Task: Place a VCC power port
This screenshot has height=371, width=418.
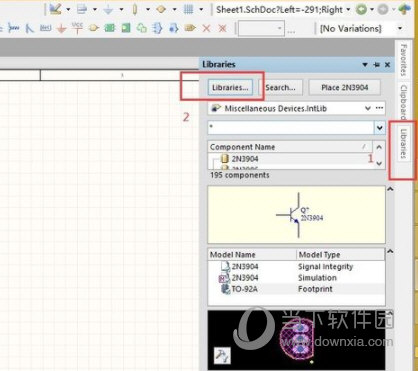Action: 77,28
